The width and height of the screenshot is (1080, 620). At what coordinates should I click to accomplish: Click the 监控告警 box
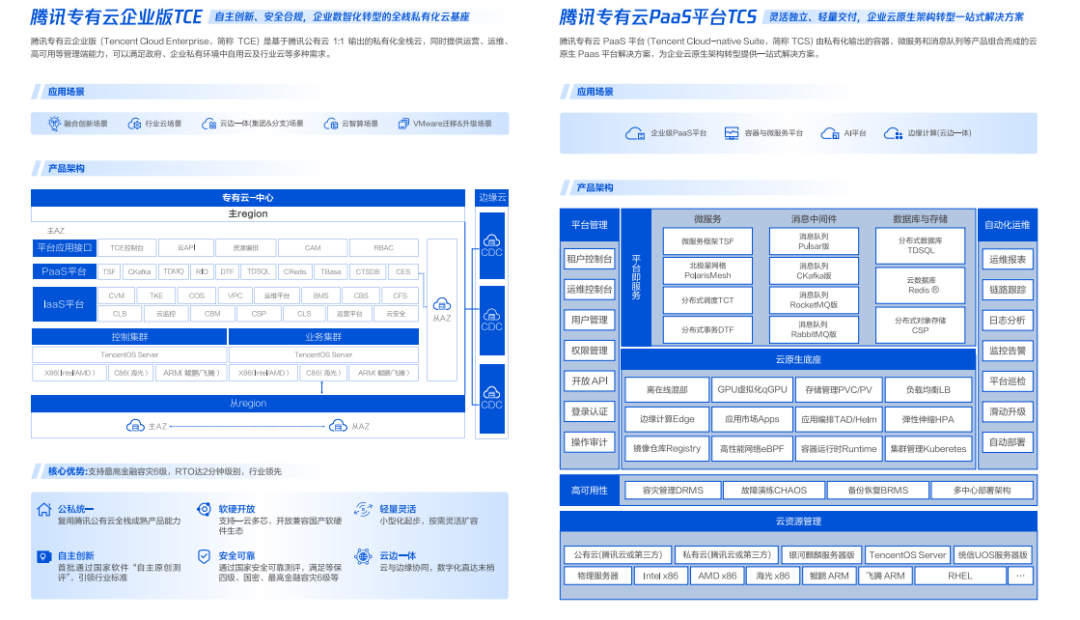pyautogui.click(x=1008, y=350)
